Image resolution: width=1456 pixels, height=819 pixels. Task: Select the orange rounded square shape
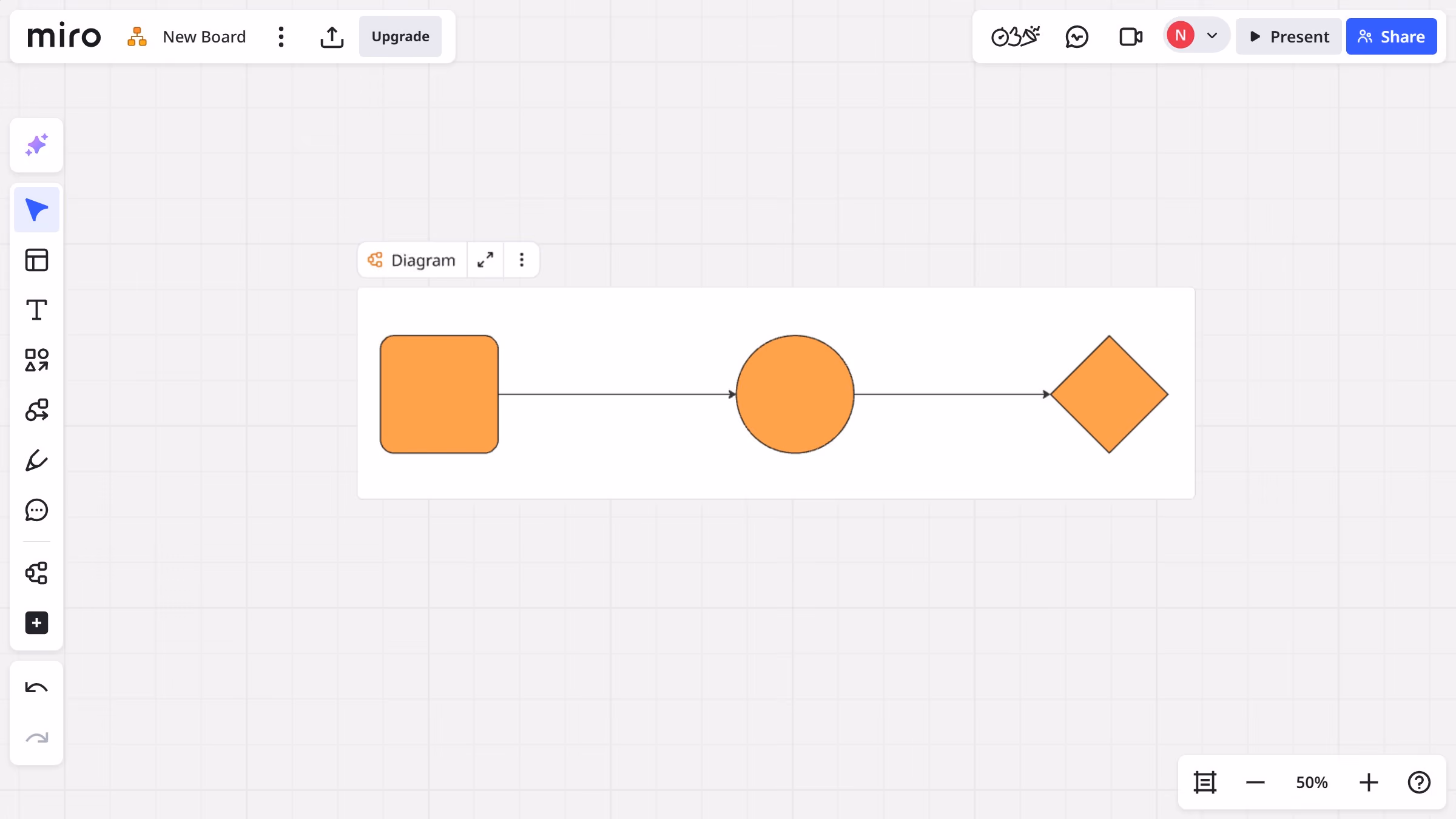tap(439, 394)
